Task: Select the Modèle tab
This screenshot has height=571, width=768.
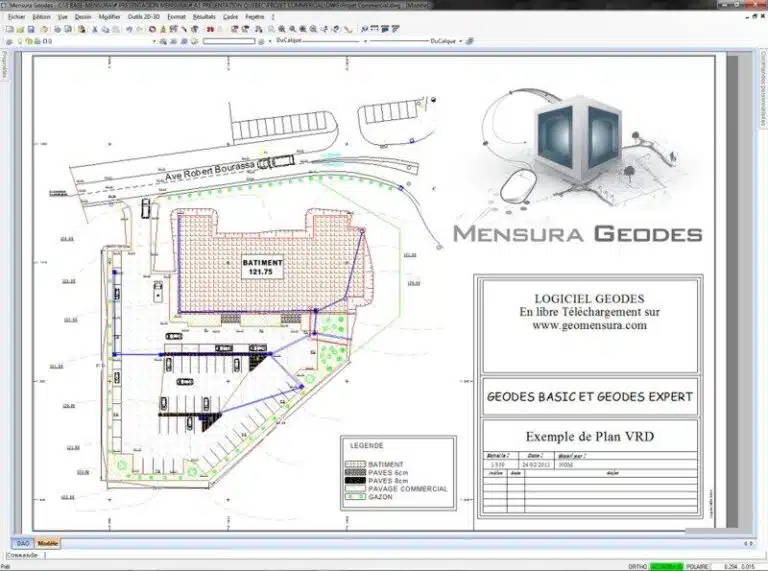Action: 48,543
